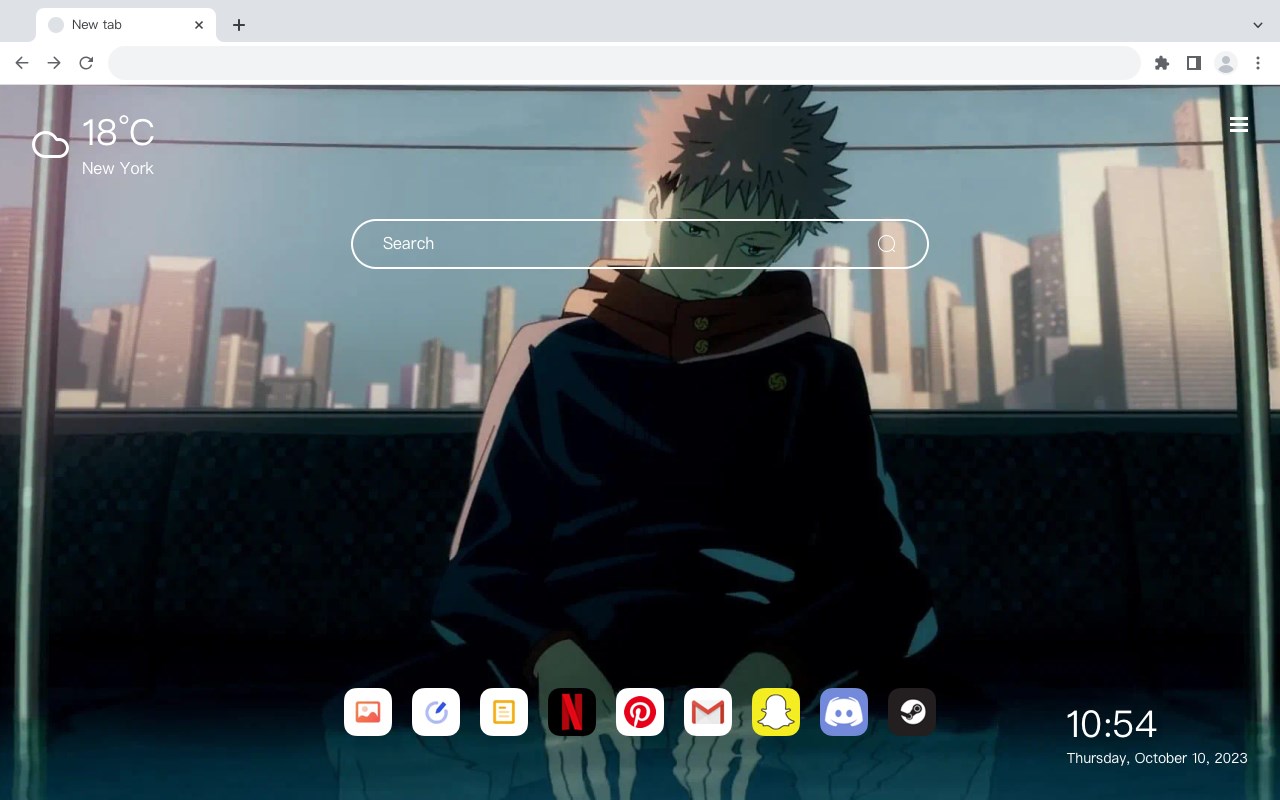
Task: Focus the browser address bar
Action: coord(624,63)
